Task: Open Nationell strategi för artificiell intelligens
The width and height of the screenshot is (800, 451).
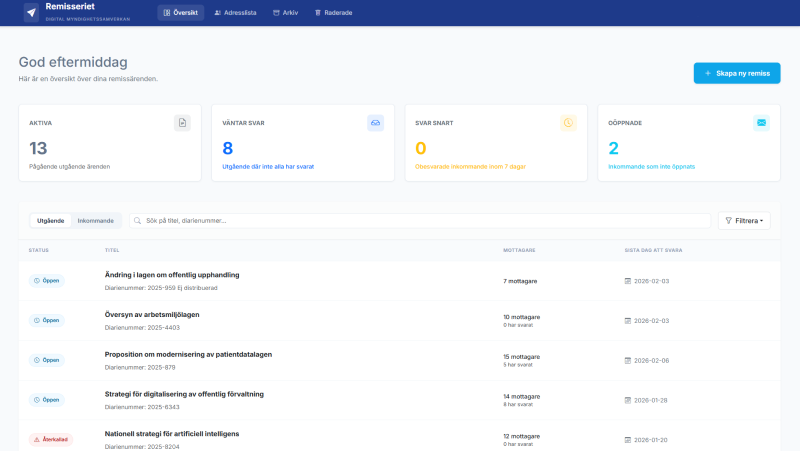Action: (172, 433)
